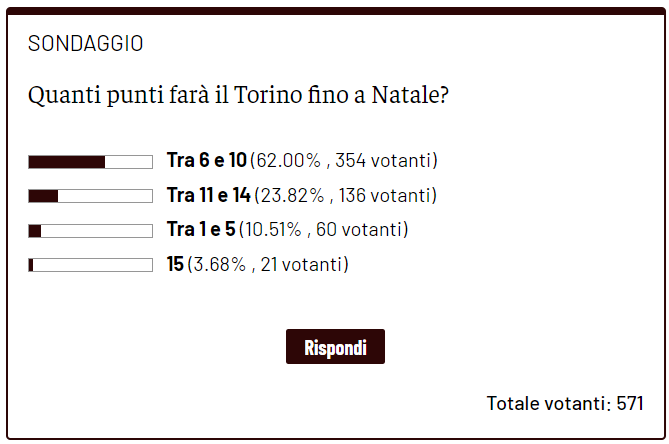Click the result bar for the '15' option
The width and height of the screenshot is (669, 444).
(x=90, y=265)
